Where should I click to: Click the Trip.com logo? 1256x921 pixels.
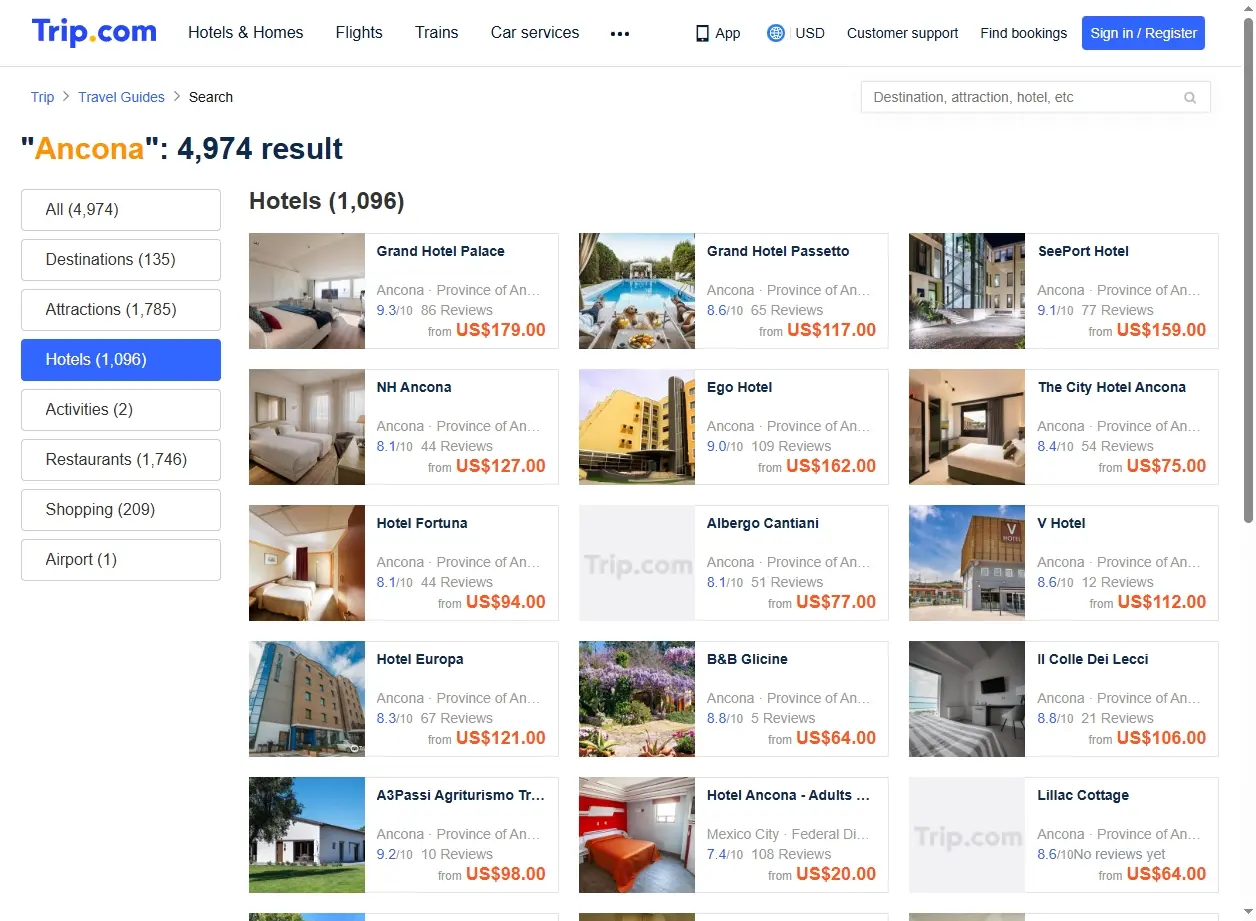[94, 32]
